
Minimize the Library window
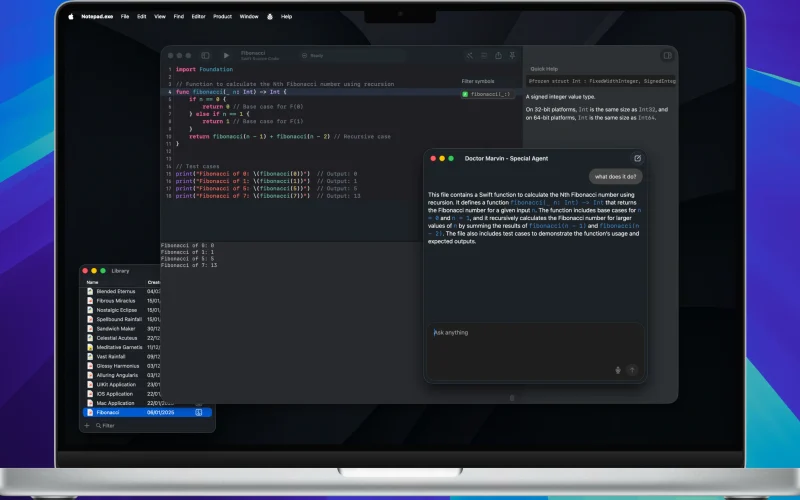click(94, 271)
